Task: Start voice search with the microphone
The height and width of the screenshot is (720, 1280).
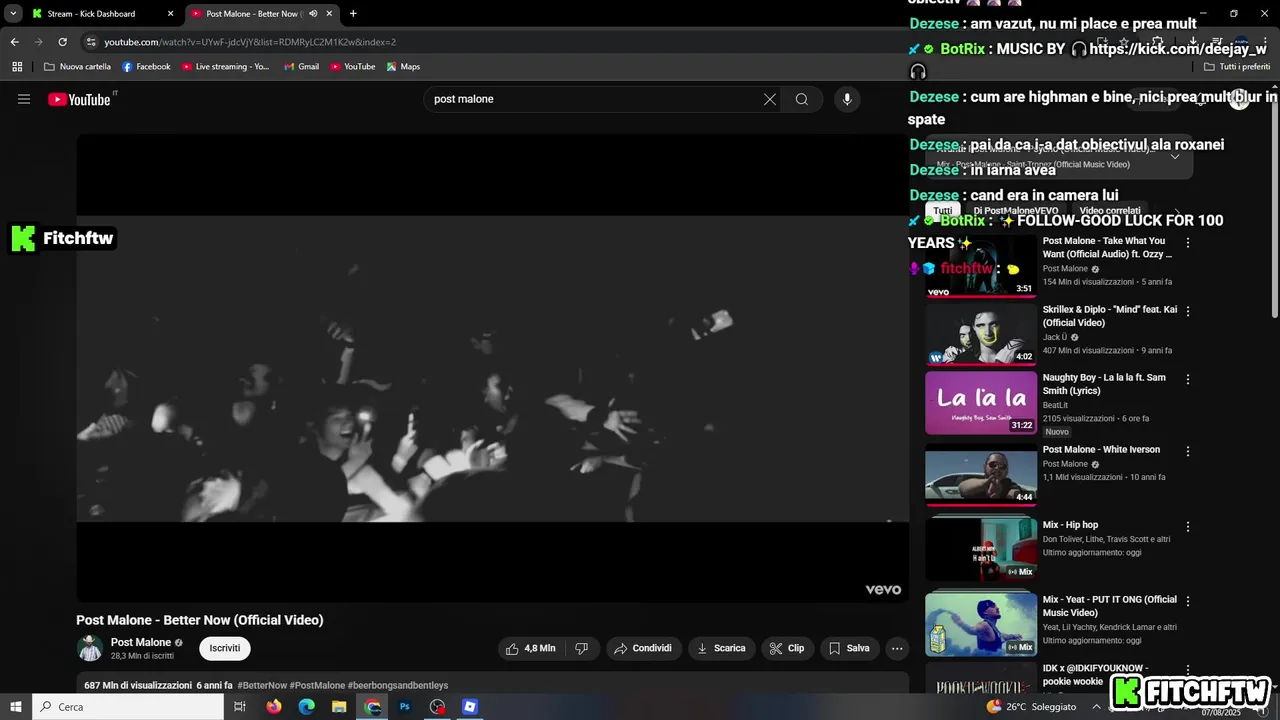Action: click(x=847, y=99)
